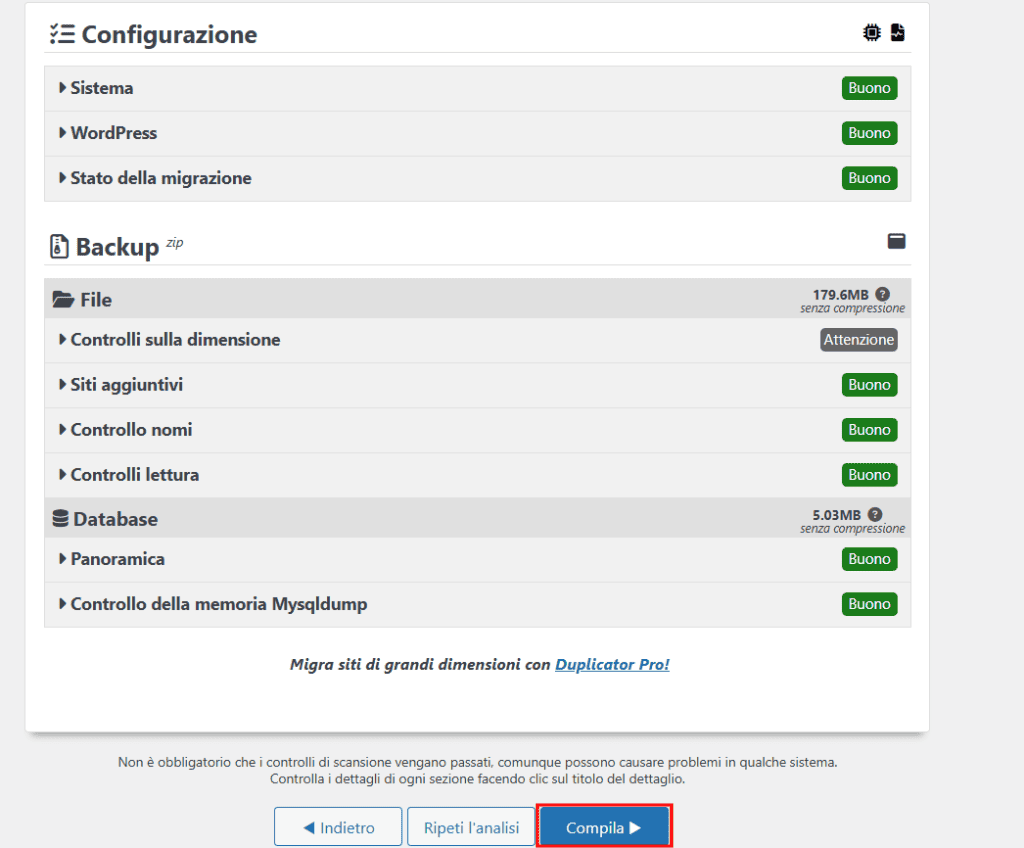Expand the Sistema section
Screen dimensions: 1024x848
click(x=103, y=87)
